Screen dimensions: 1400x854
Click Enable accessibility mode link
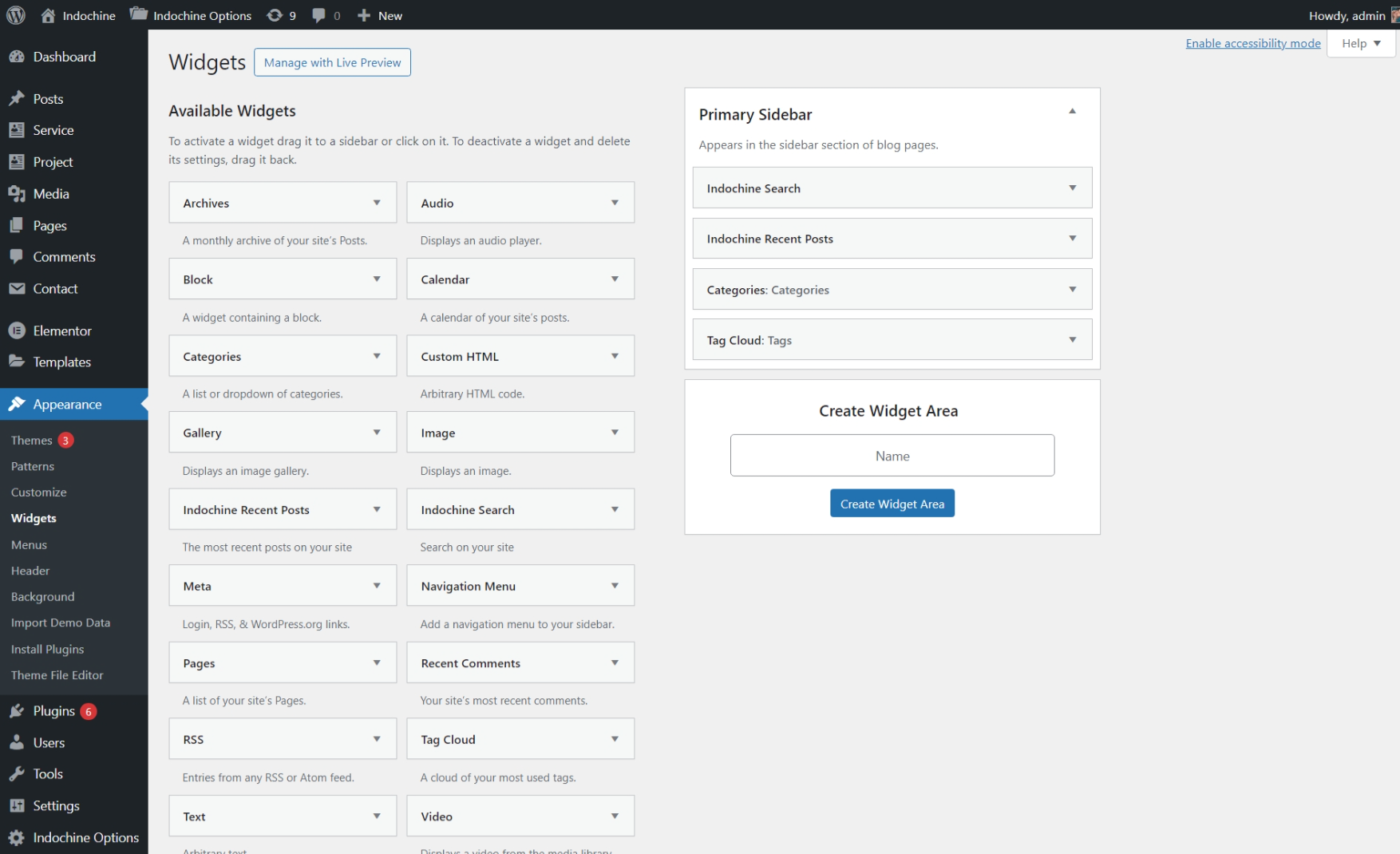coord(1252,43)
